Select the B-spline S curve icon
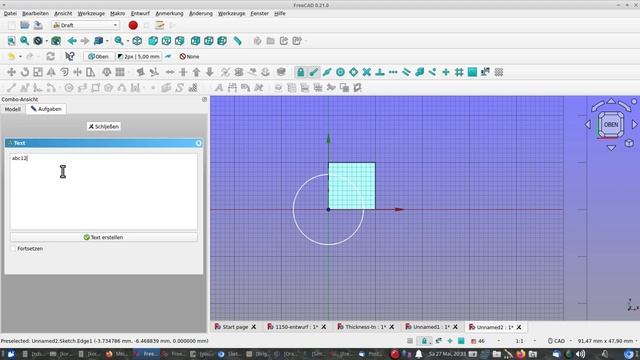 [180, 88]
